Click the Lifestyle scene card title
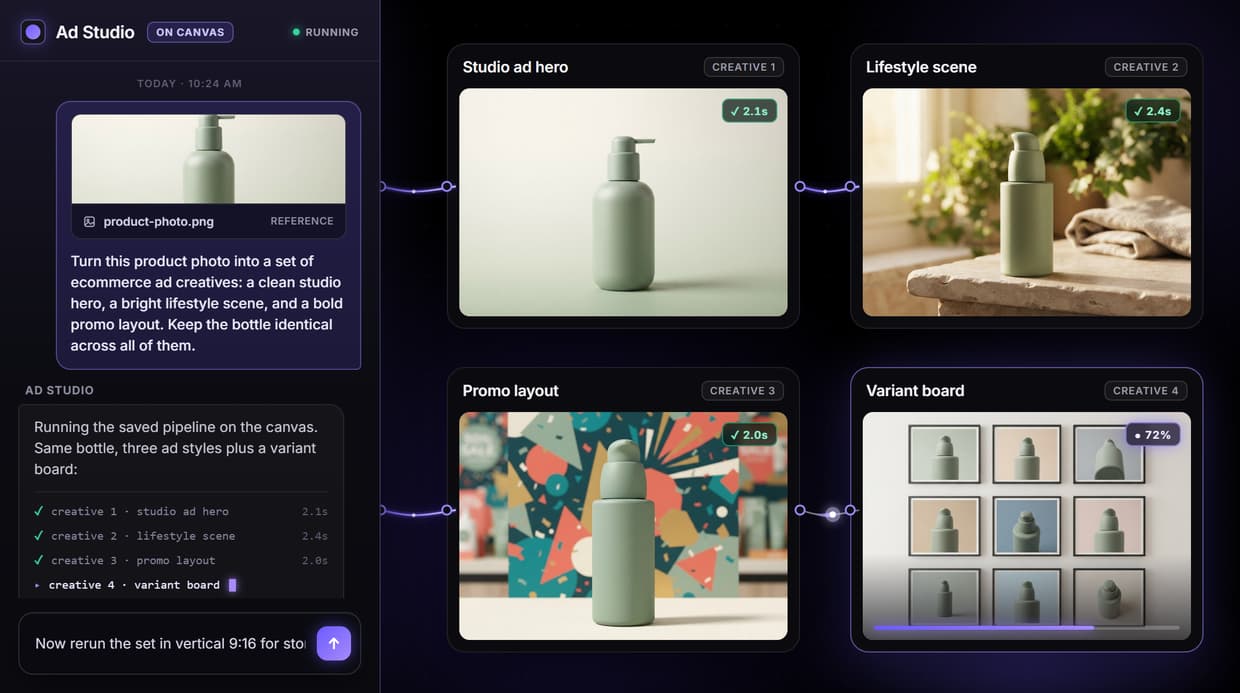This screenshot has width=1240, height=693. coord(921,67)
